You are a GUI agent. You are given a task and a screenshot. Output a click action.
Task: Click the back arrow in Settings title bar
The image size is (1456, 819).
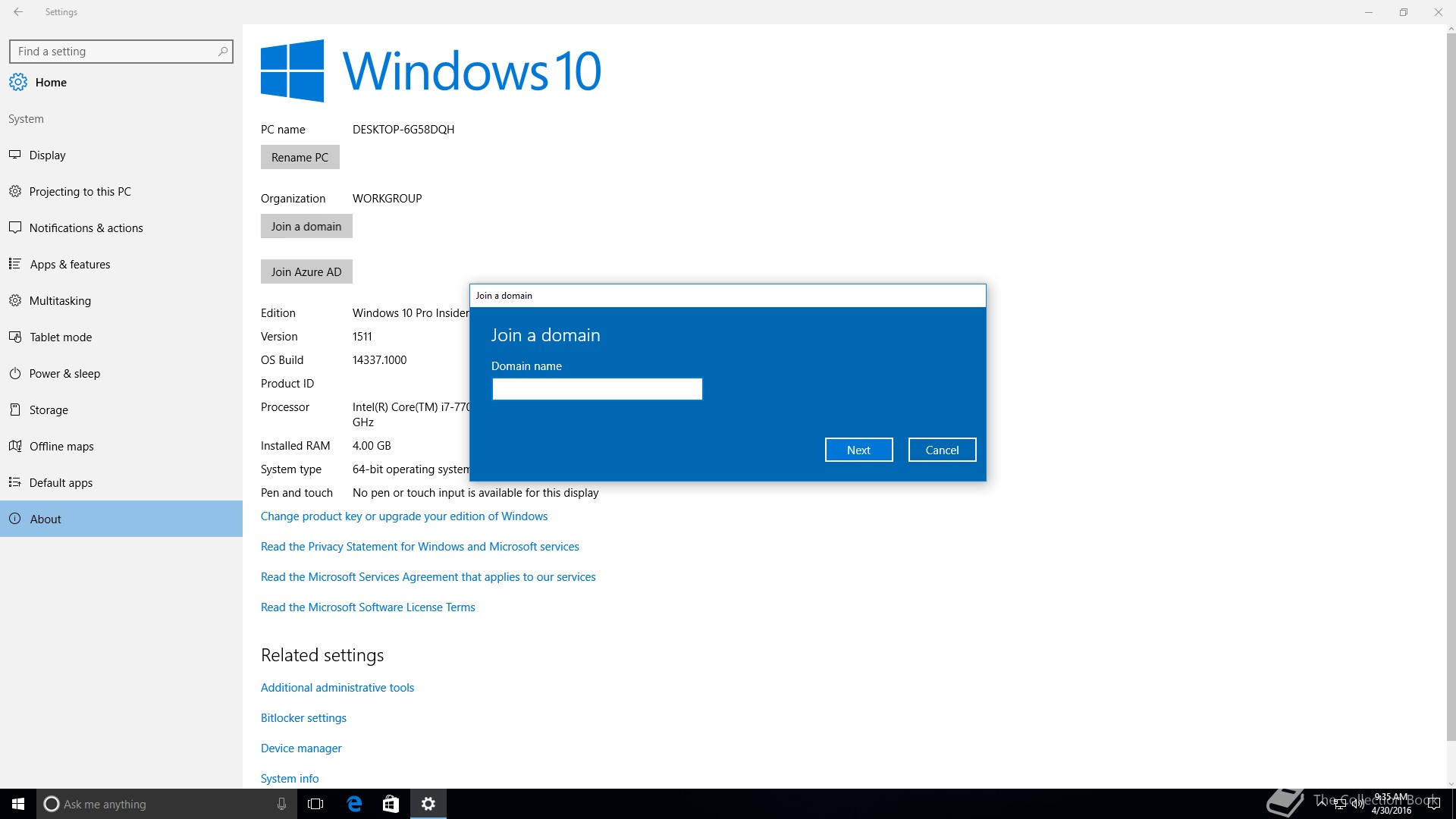pyautogui.click(x=18, y=12)
